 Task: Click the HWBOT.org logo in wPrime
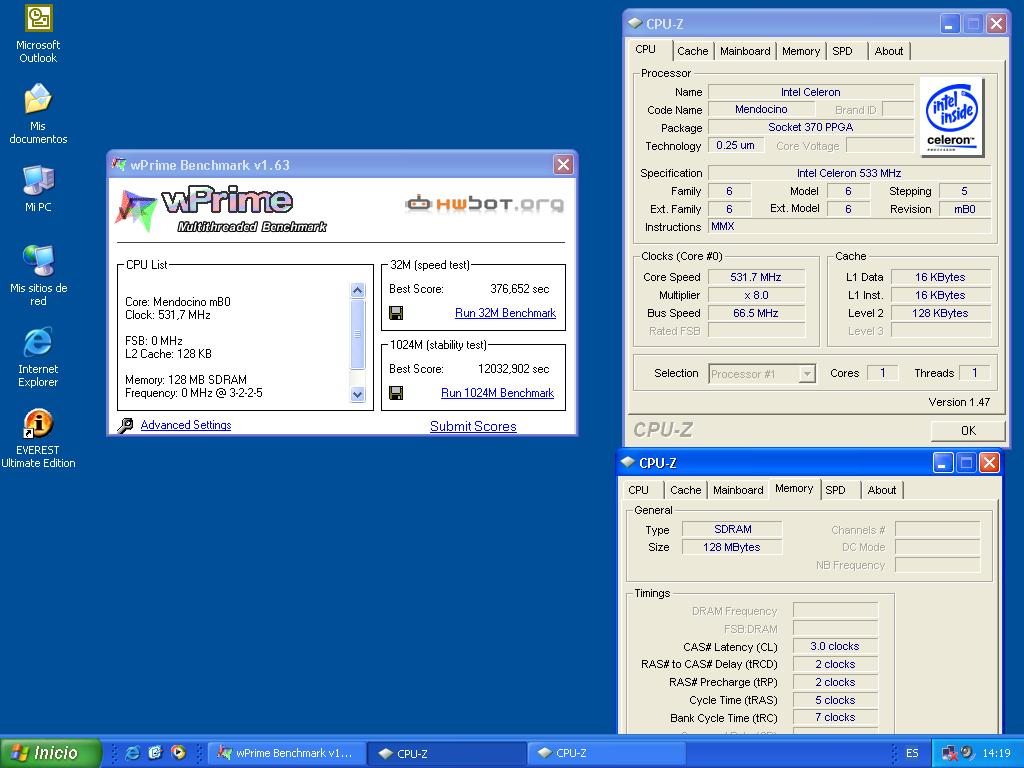pos(484,204)
